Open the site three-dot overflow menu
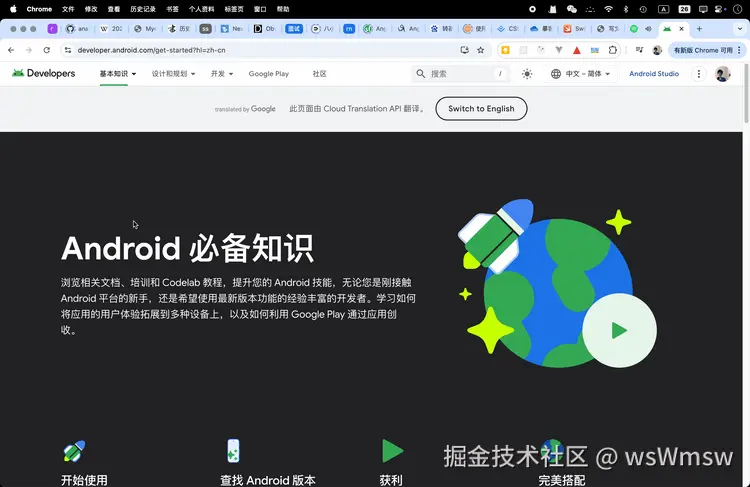 tap(698, 74)
